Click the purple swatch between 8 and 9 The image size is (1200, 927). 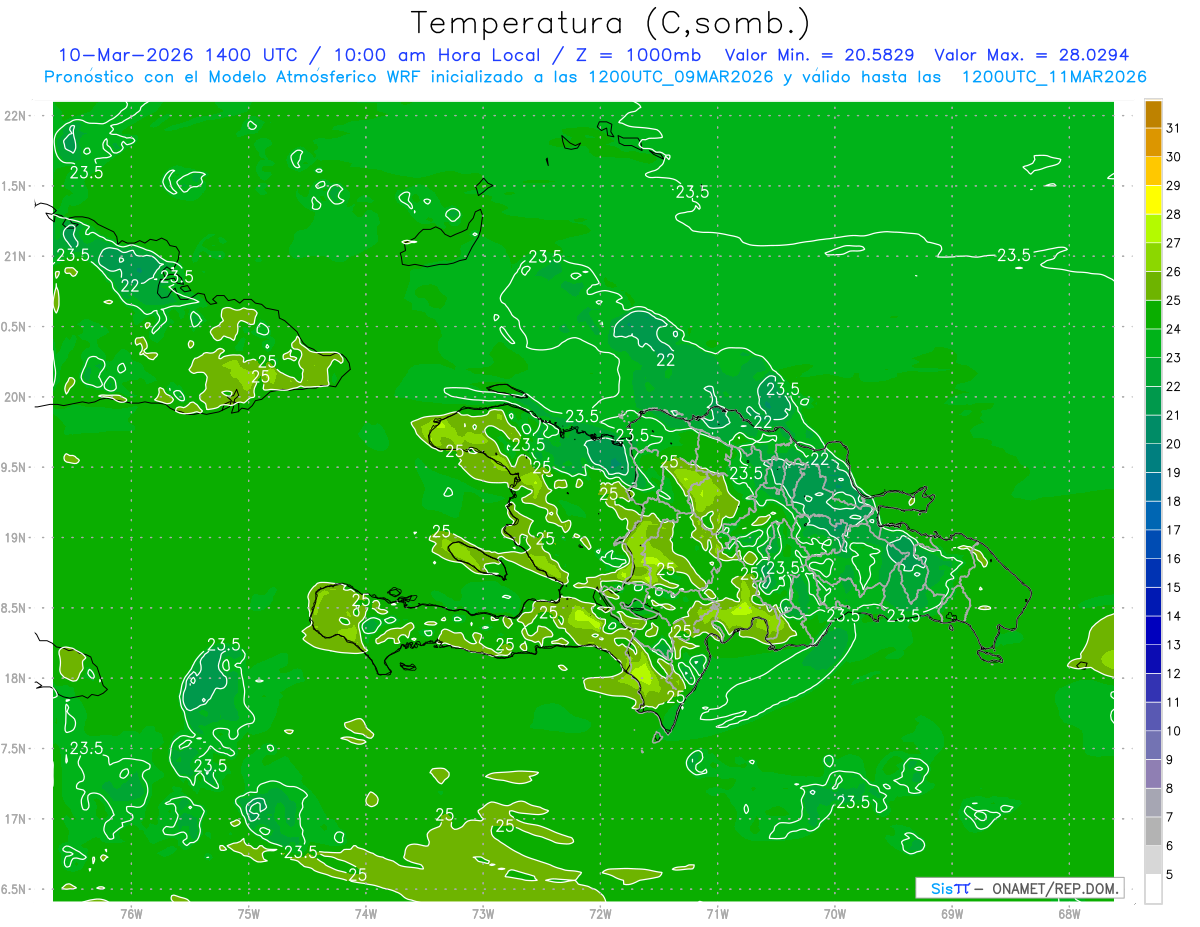click(1153, 774)
